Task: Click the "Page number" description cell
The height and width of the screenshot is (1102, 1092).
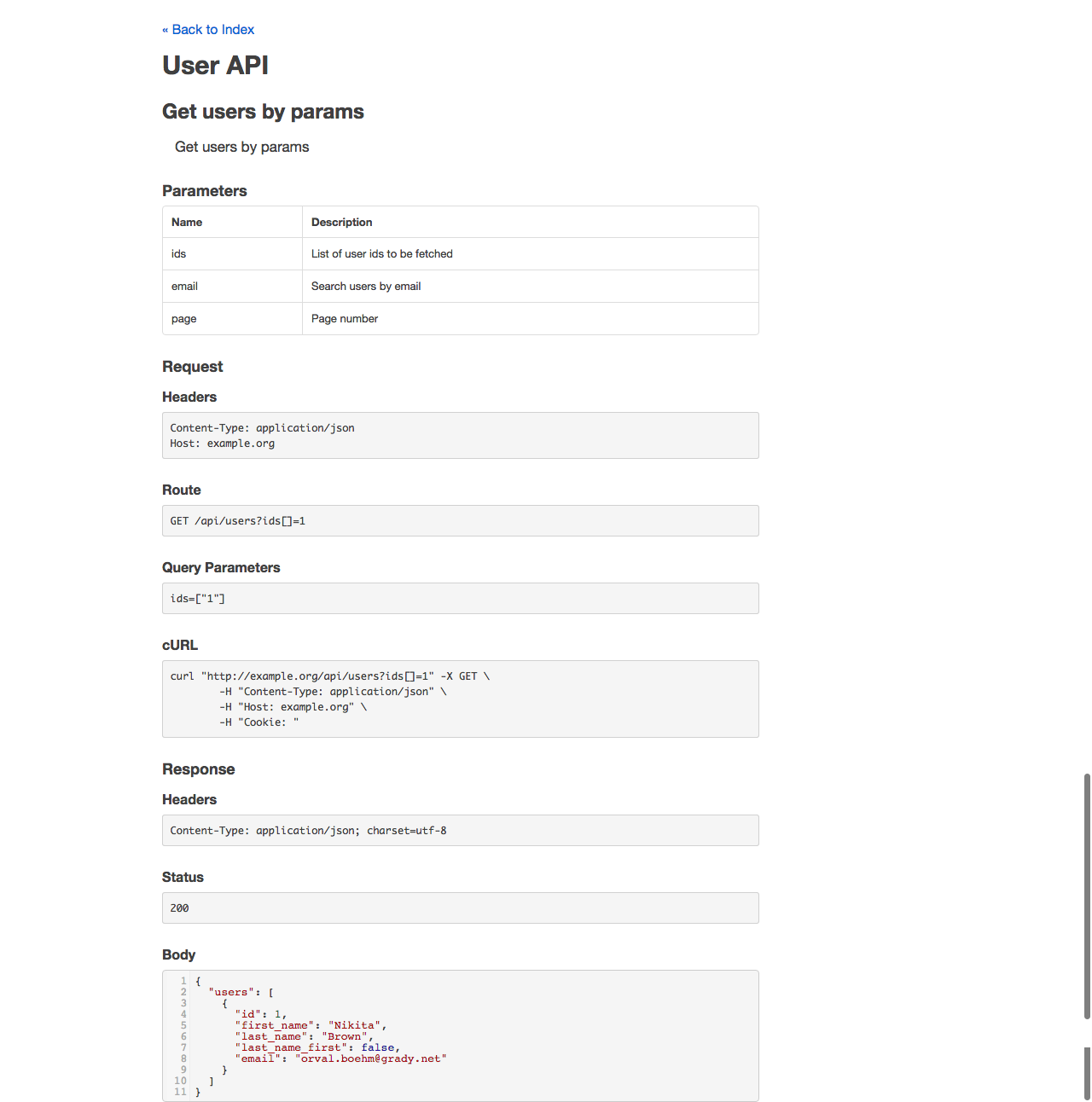Action: click(531, 319)
